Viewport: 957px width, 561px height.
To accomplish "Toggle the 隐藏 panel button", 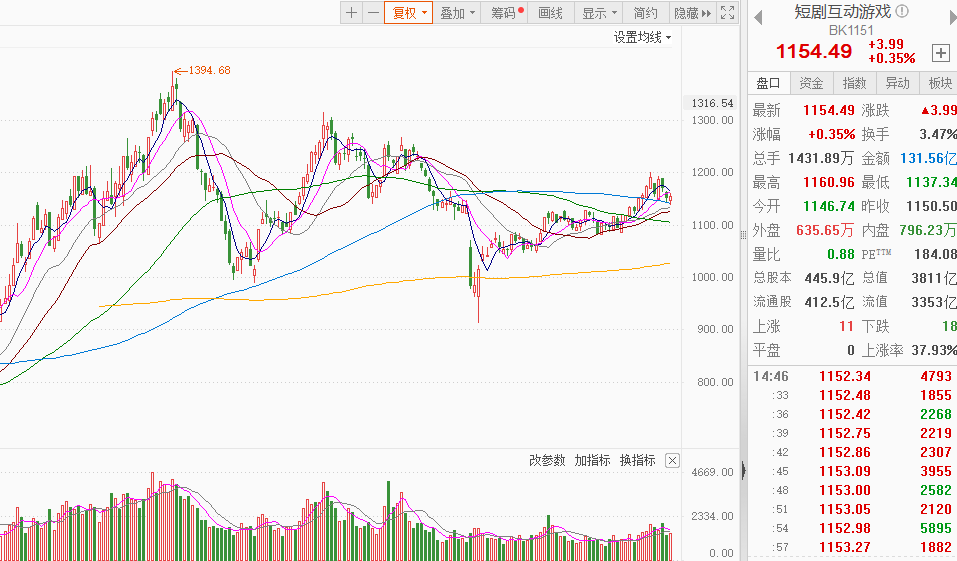I will coord(691,13).
